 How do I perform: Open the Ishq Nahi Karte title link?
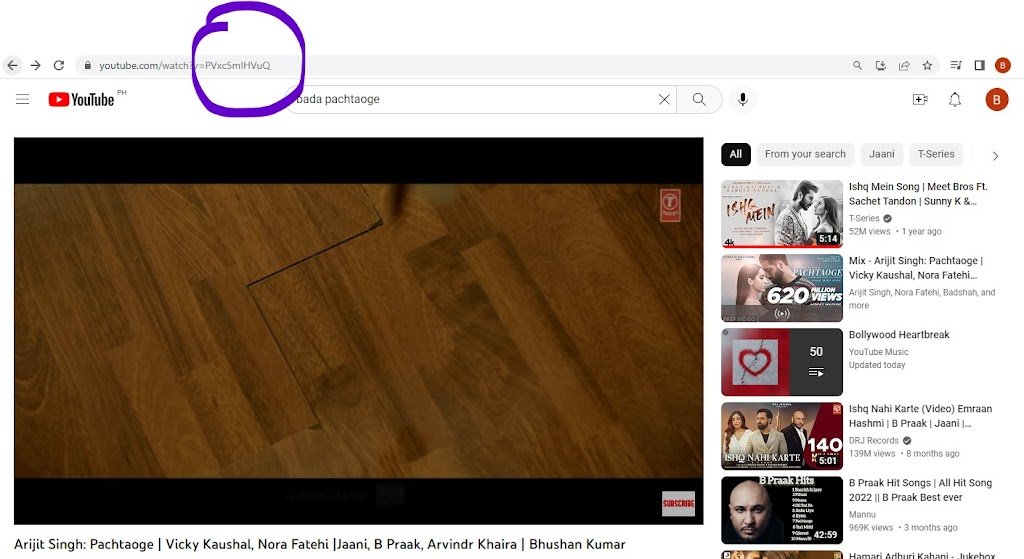click(920, 416)
